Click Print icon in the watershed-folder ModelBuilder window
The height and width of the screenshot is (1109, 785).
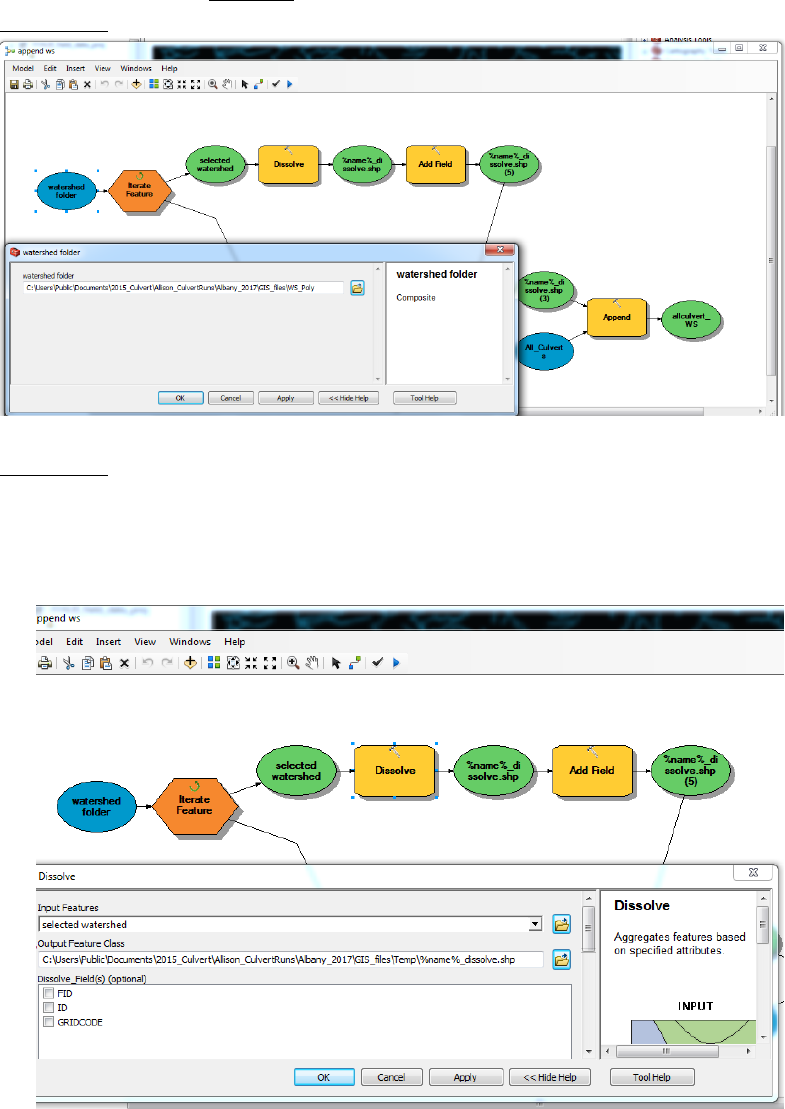pos(27,84)
